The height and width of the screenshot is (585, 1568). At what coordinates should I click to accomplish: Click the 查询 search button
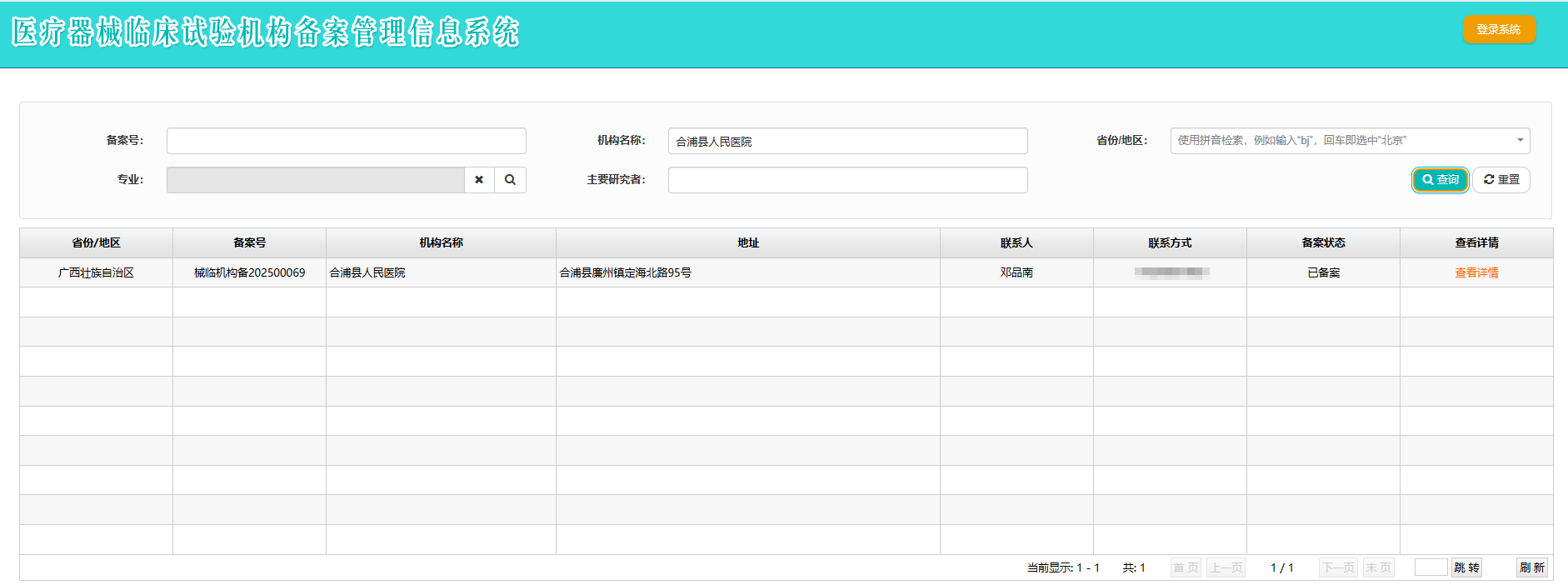point(1440,180)
